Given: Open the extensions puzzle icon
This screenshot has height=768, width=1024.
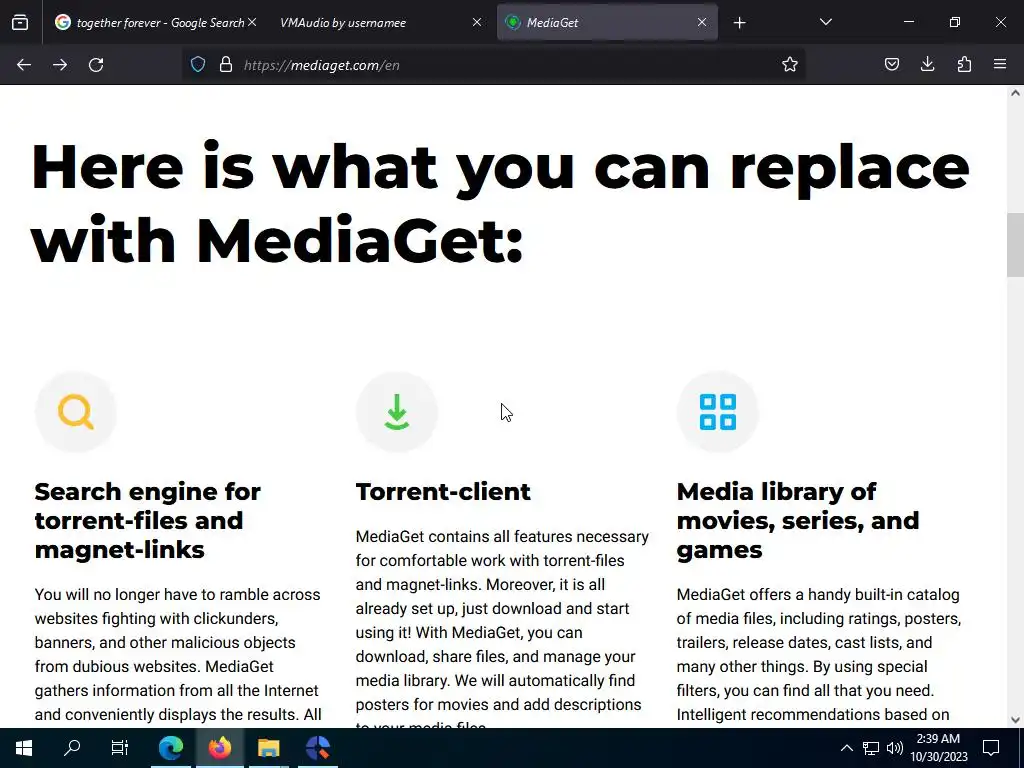Looking at the screenshot, I should (964, 65).
